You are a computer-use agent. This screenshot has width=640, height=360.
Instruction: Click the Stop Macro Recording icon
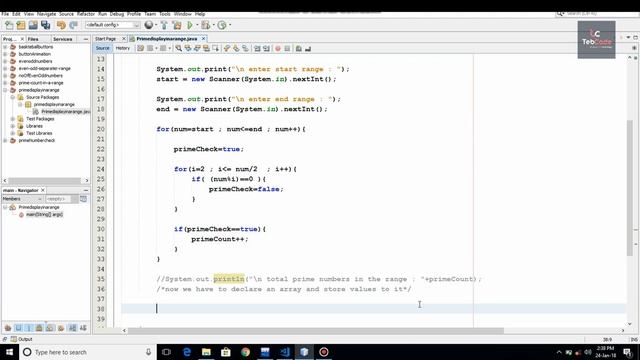pos(287,49)
